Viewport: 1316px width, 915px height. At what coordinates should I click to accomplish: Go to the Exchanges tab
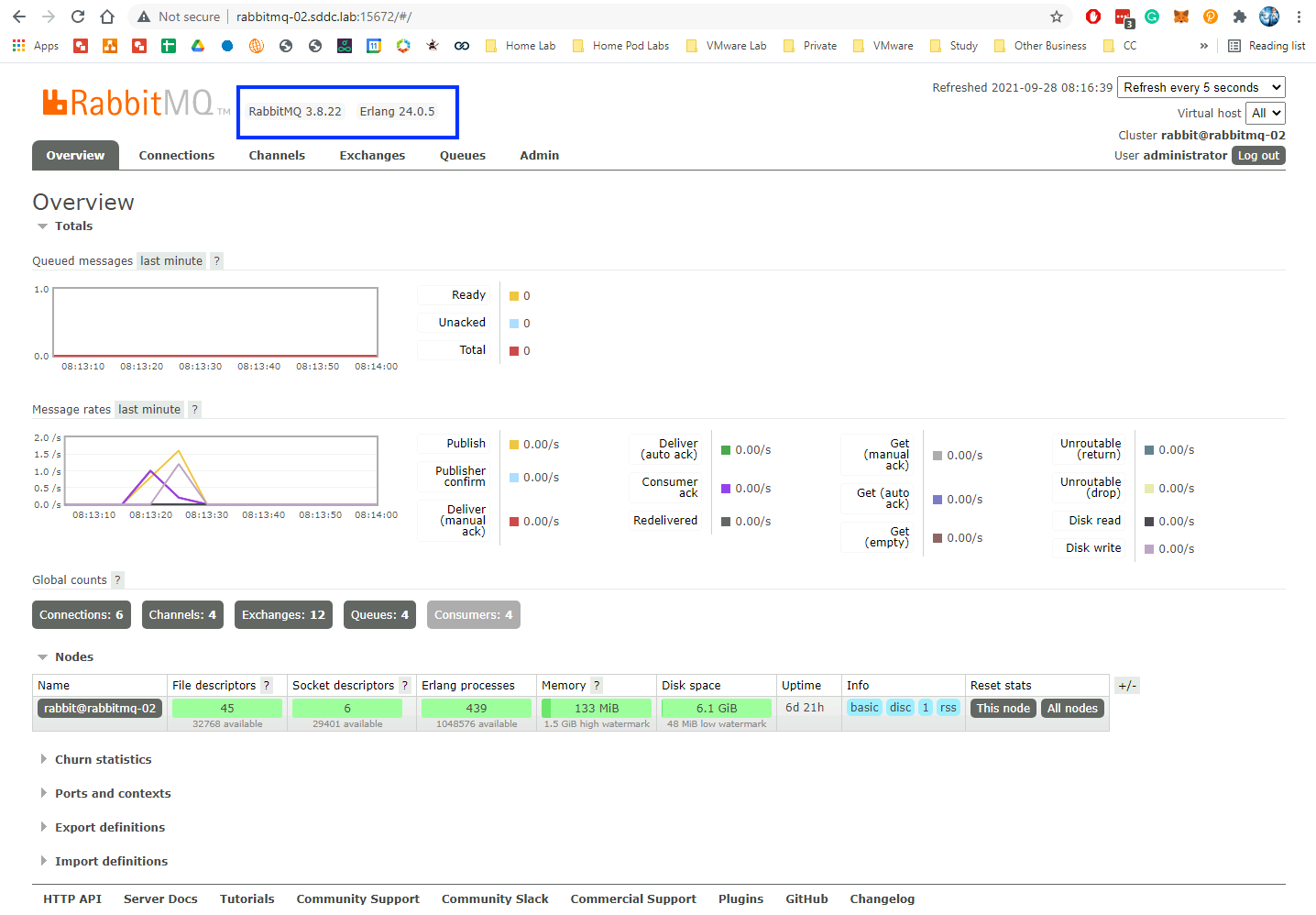pyautogui.click(x=372, y=156)
